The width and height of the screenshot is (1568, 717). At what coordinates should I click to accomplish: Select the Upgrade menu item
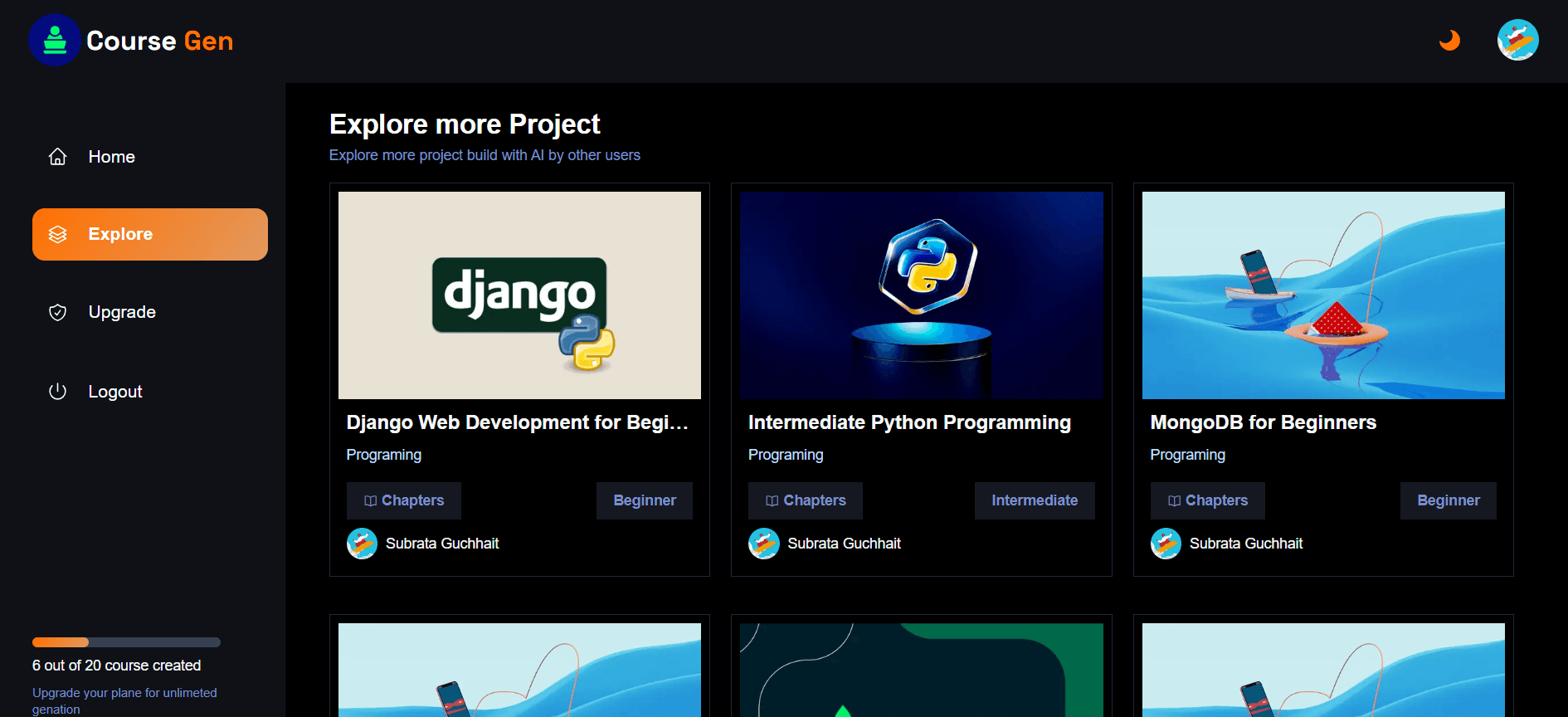[122, 312]
